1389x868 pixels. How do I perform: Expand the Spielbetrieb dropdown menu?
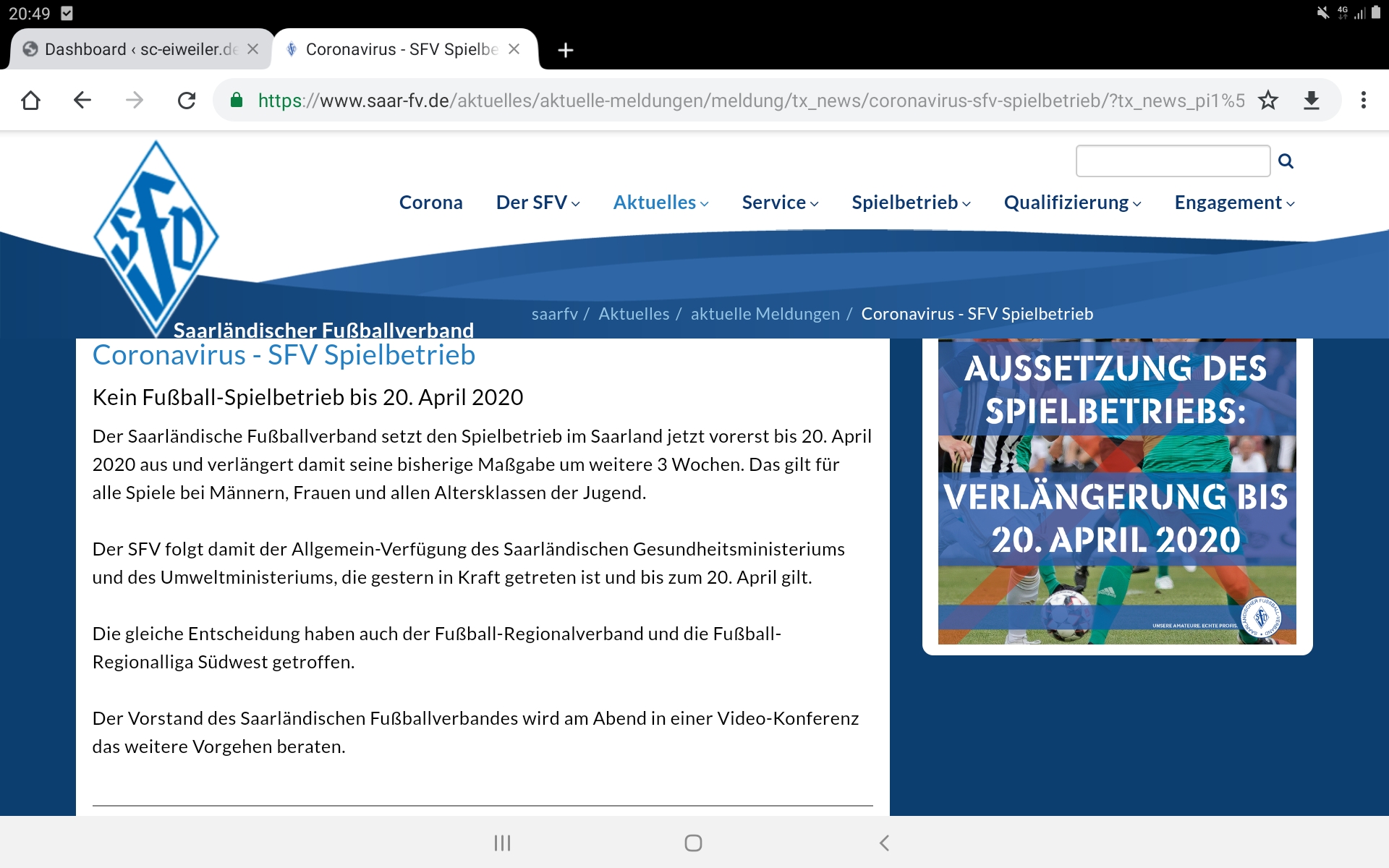[910, 203]
